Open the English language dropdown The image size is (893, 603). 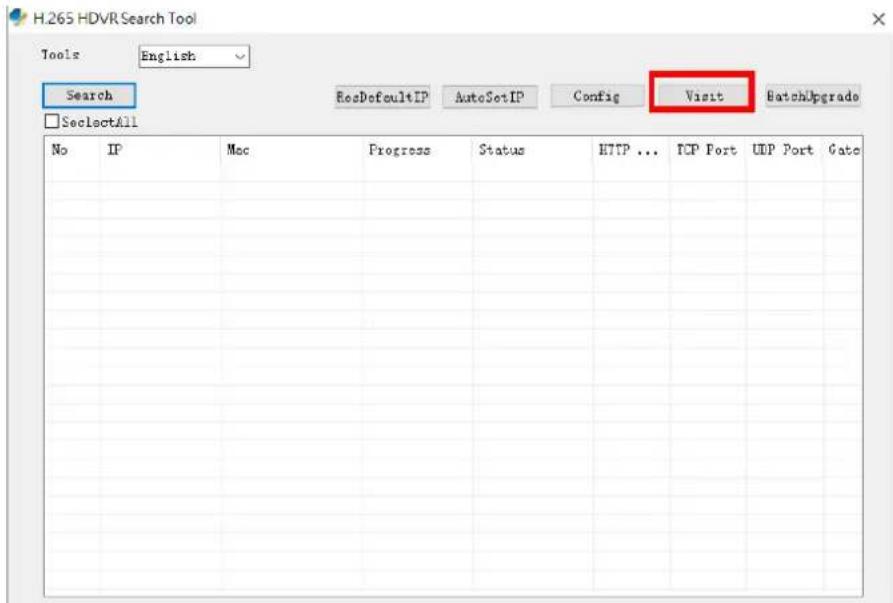click(194, 56)
